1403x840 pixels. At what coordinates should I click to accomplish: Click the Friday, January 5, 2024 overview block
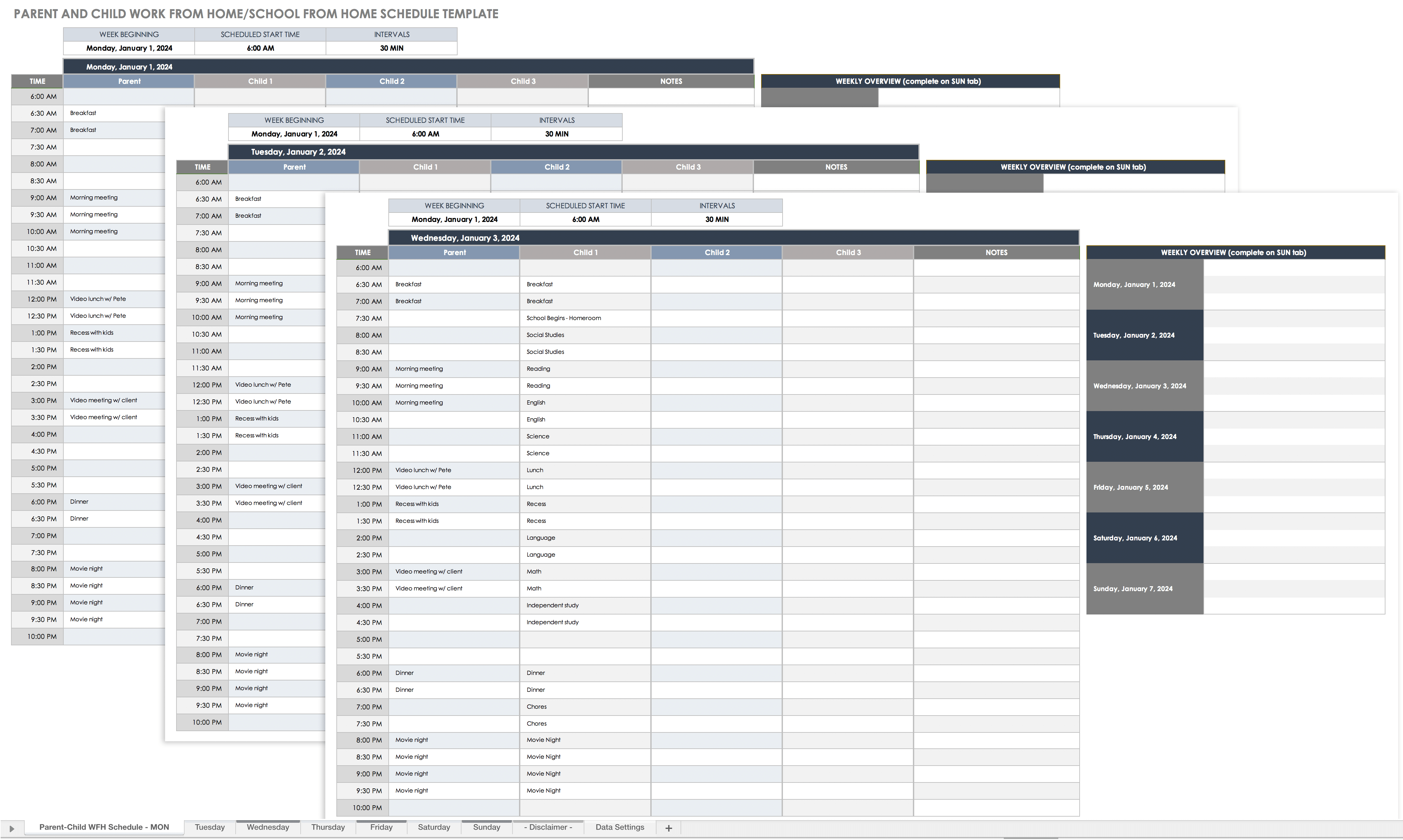(1144, 487)
